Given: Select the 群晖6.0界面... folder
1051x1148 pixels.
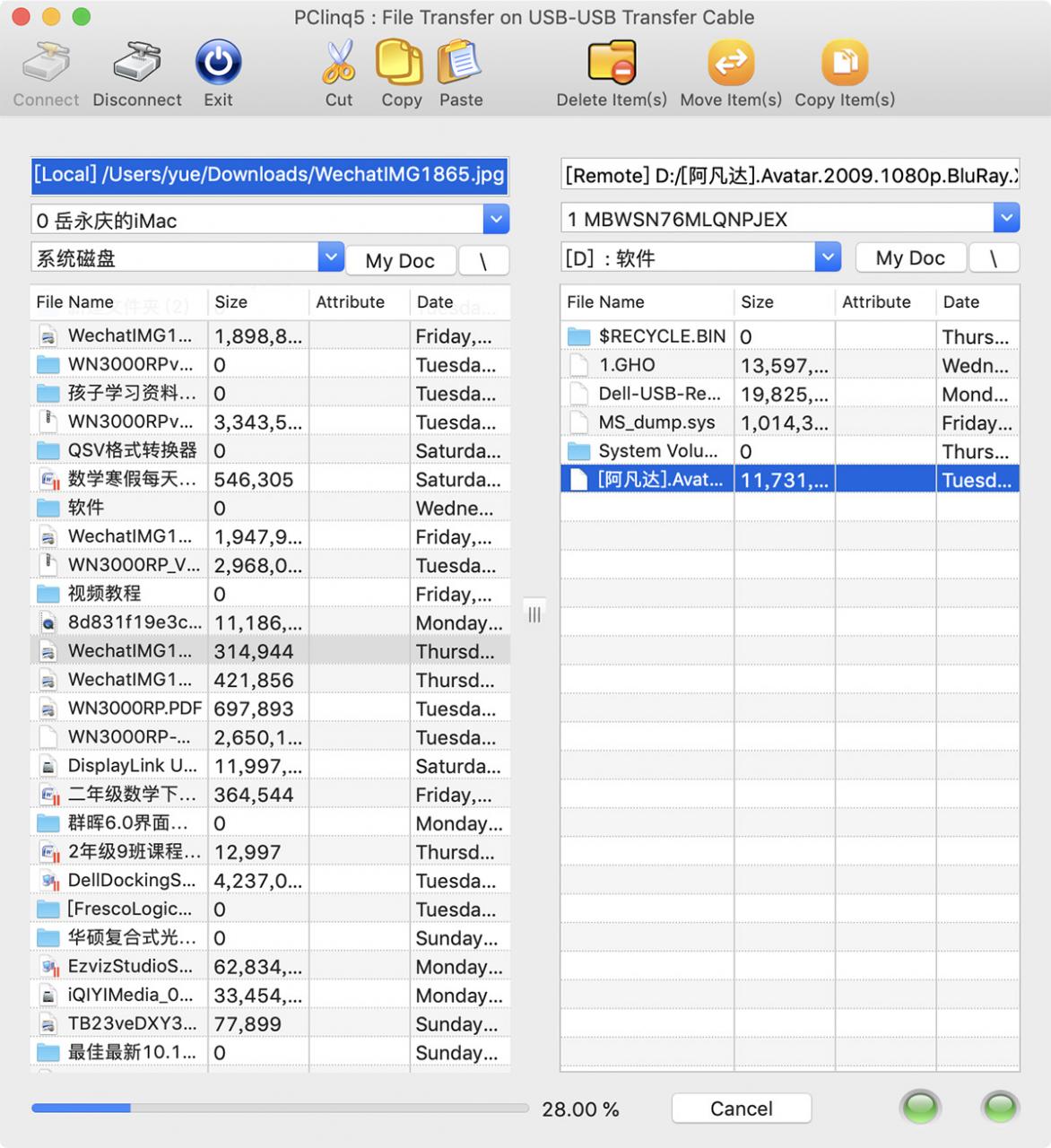Looking at the screenshot, I should 270,823.
